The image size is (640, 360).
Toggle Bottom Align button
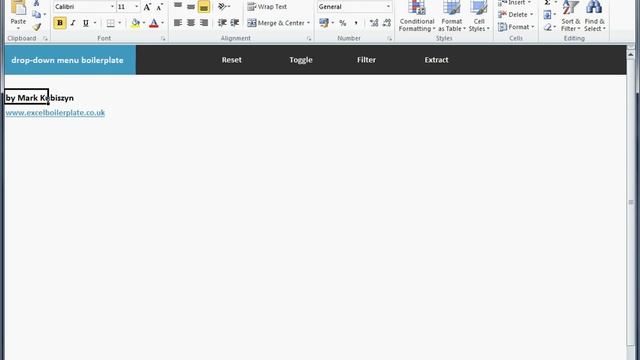coord(204,7)
